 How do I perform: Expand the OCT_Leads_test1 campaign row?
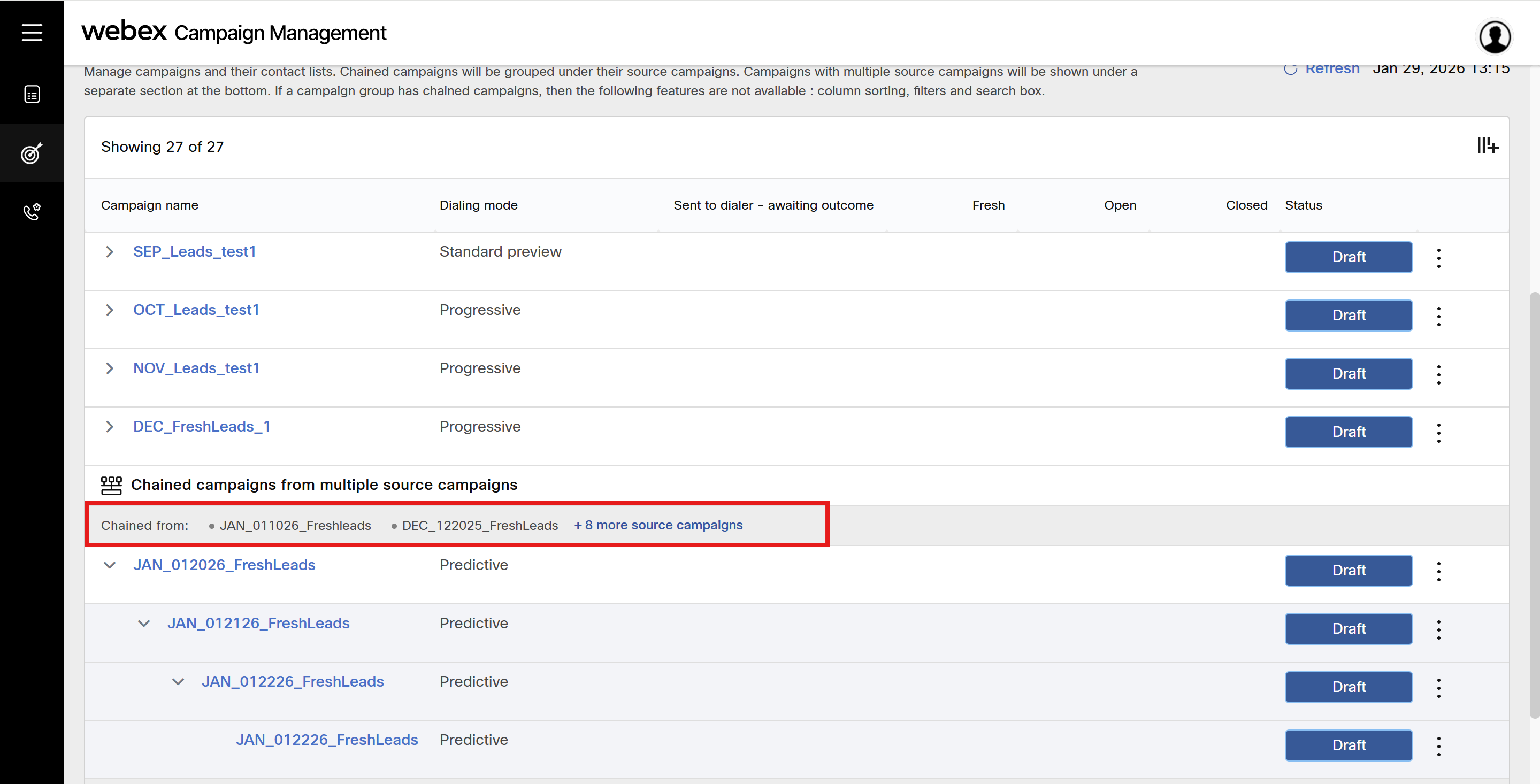pos(110,310)
